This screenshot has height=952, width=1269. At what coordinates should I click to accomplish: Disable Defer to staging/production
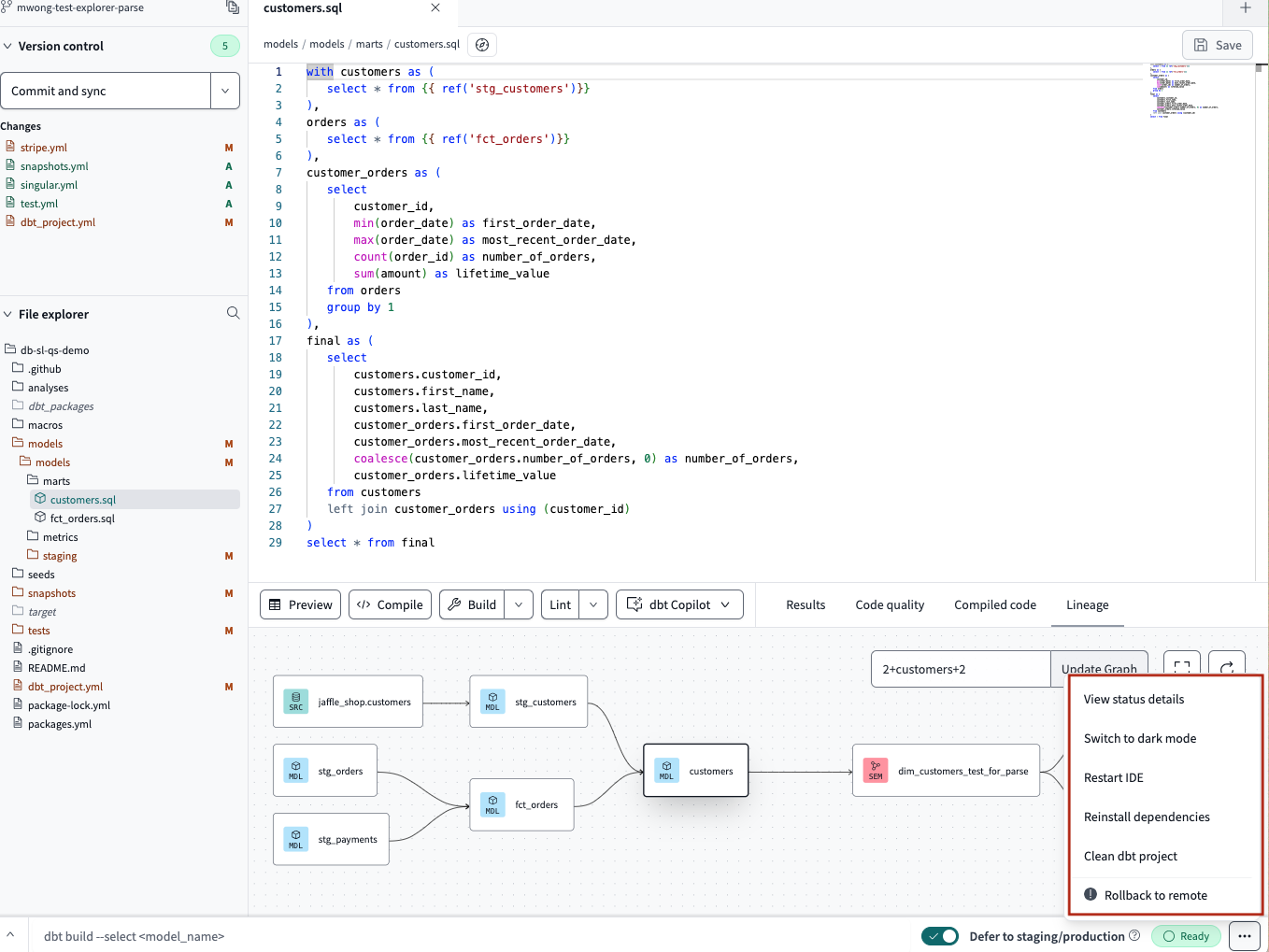pos(940,935)
